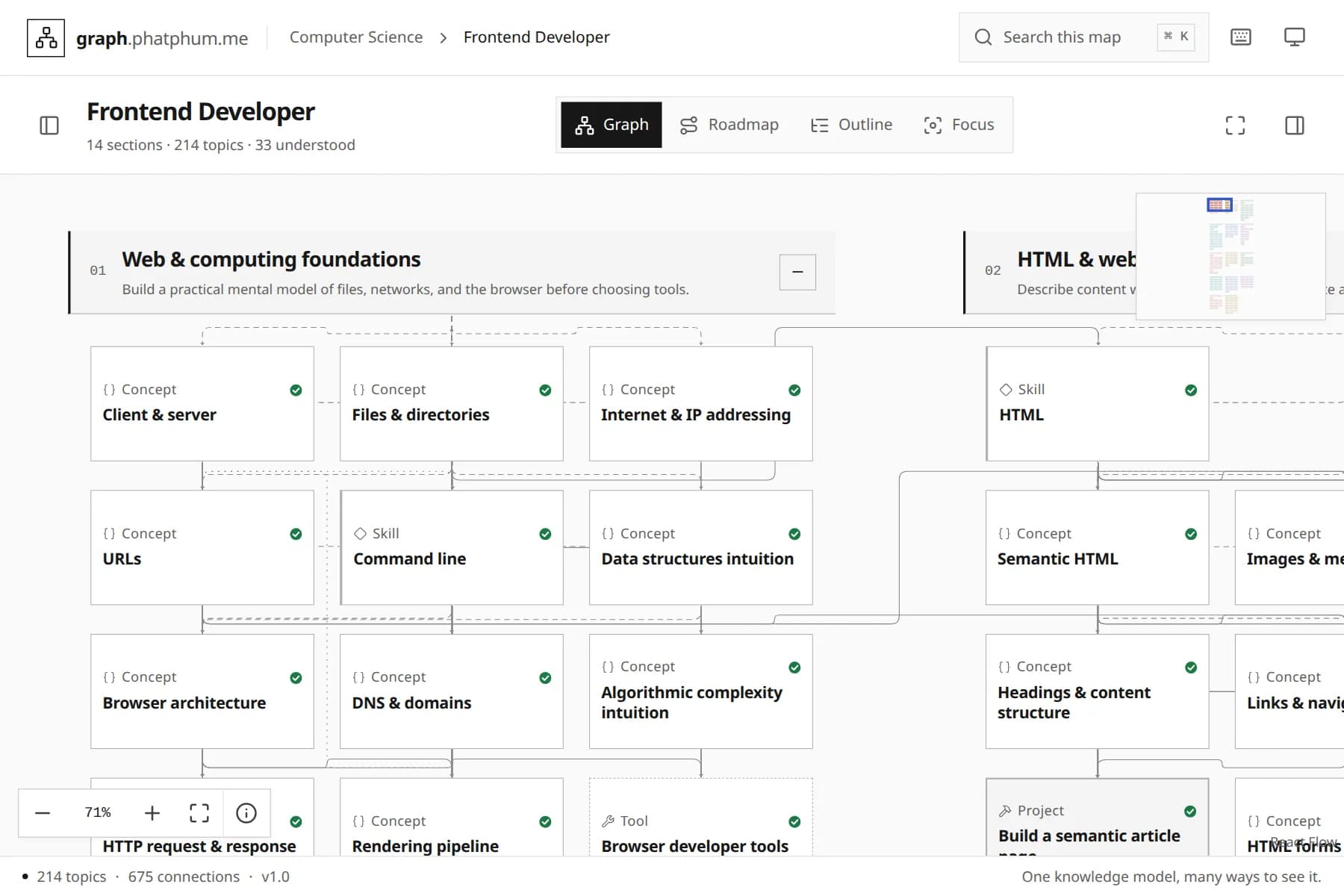Switch to the Roadmap view tab
The image size is (1344, 896).
point(729,125)
